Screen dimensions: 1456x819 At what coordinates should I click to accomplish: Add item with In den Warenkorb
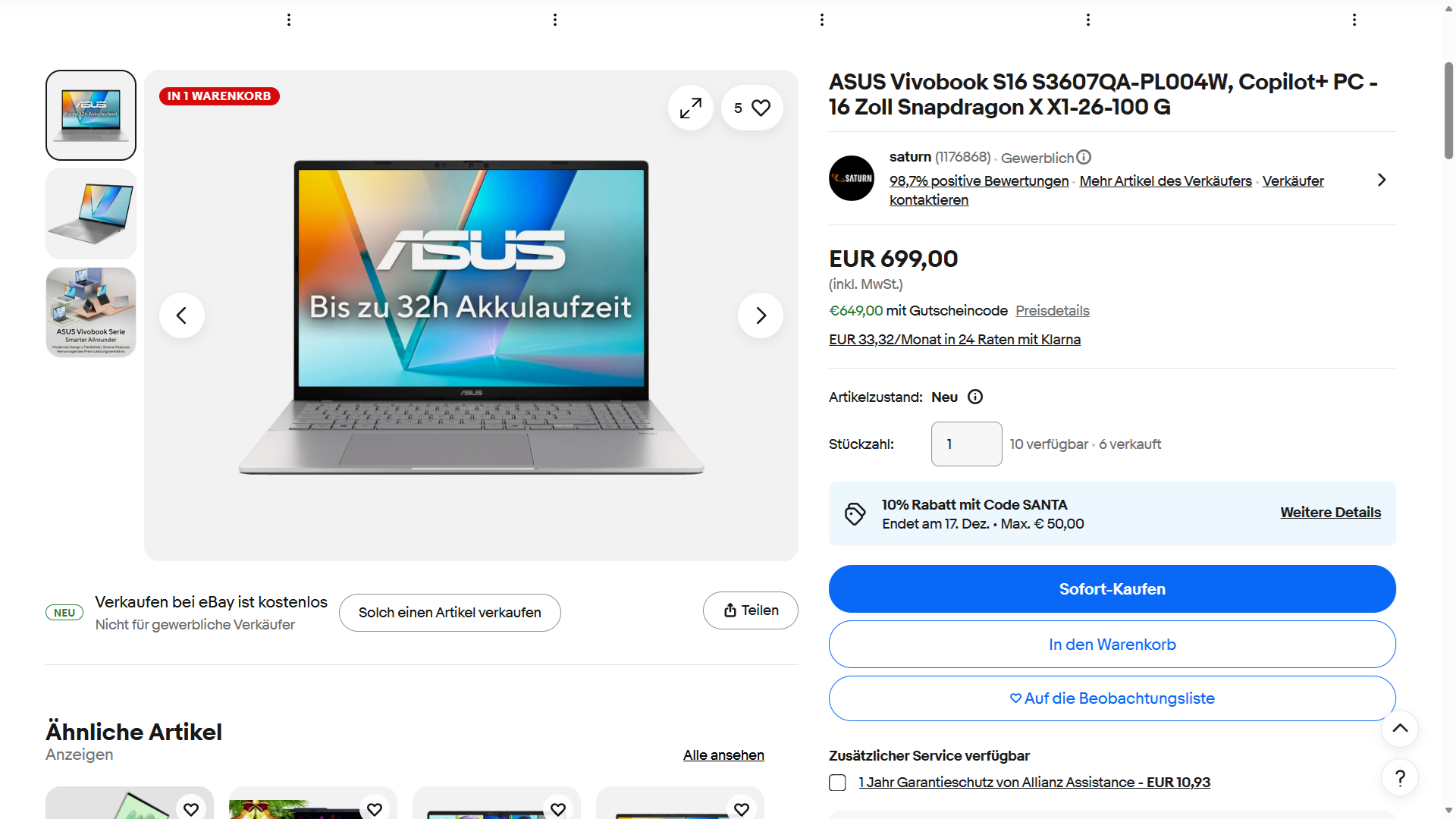click(x=1112, y=645)
